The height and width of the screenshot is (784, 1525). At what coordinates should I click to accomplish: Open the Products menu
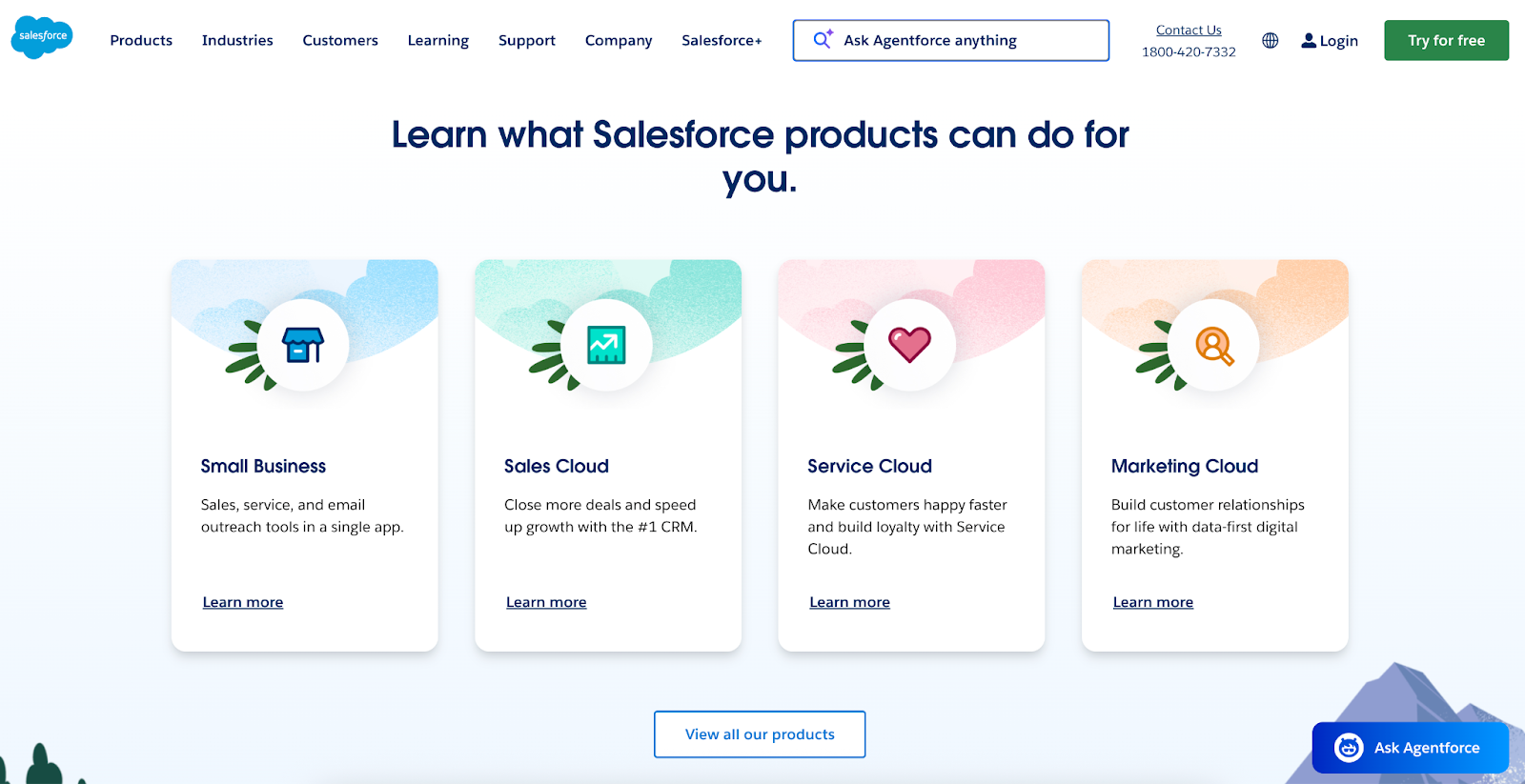point(141,40)
